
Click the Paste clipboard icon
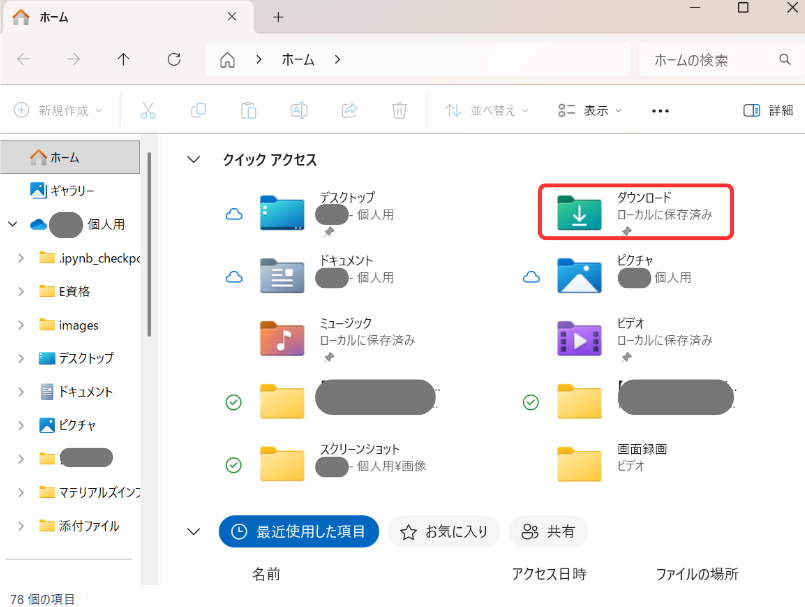click(249, 110)
